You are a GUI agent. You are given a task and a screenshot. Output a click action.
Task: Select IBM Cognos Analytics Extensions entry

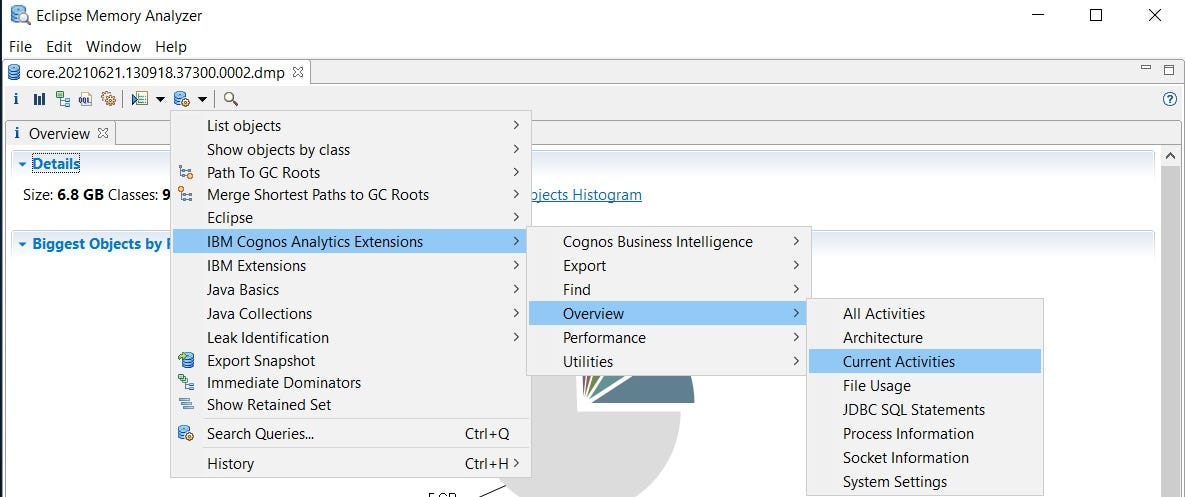351,242
